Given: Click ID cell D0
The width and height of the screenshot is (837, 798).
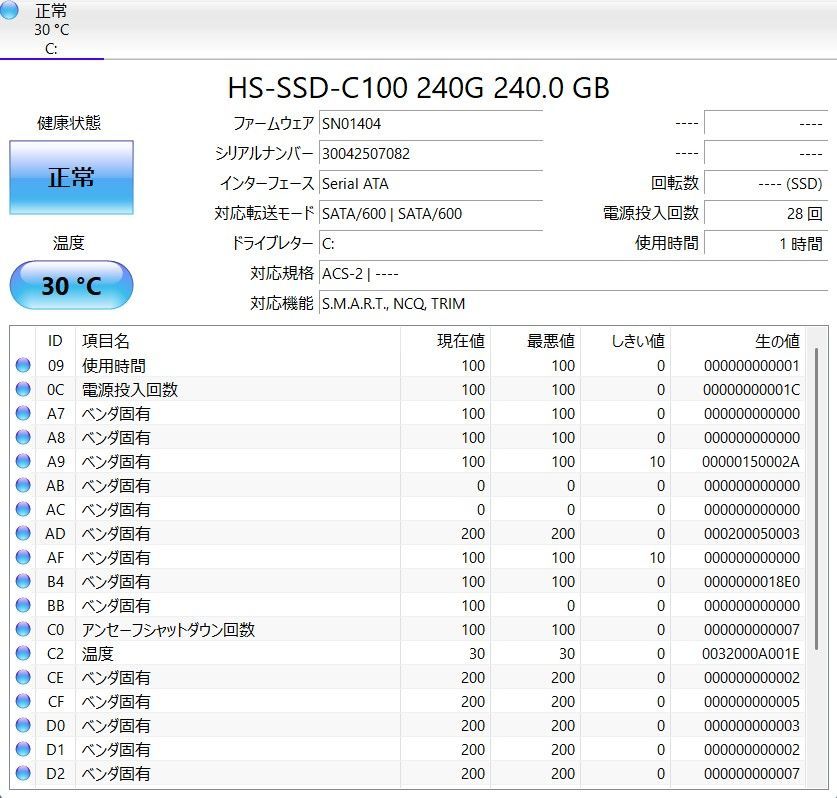Looking at the screenshot, I should 56,726.
